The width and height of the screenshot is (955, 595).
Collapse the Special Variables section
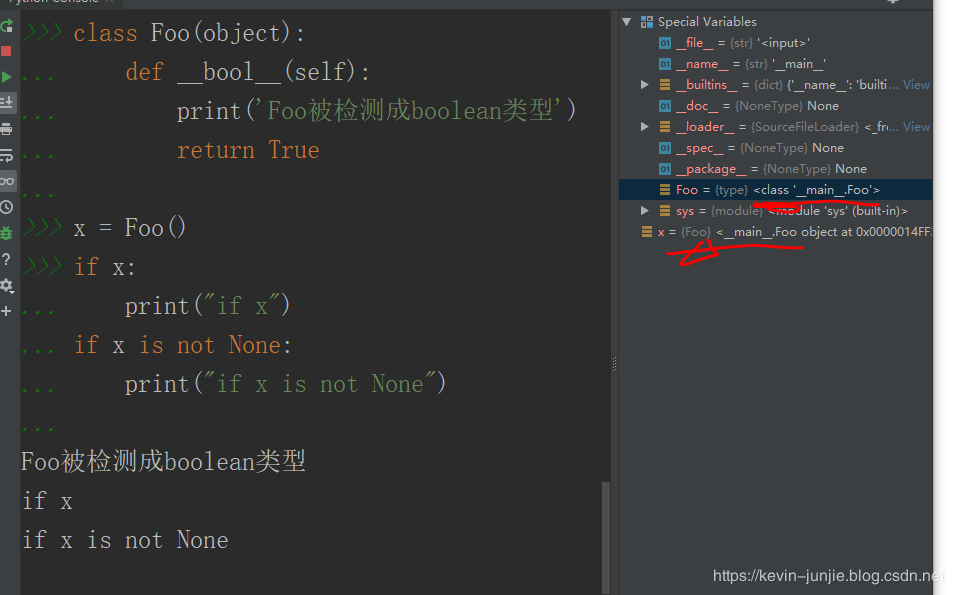[x=627, y=21]
